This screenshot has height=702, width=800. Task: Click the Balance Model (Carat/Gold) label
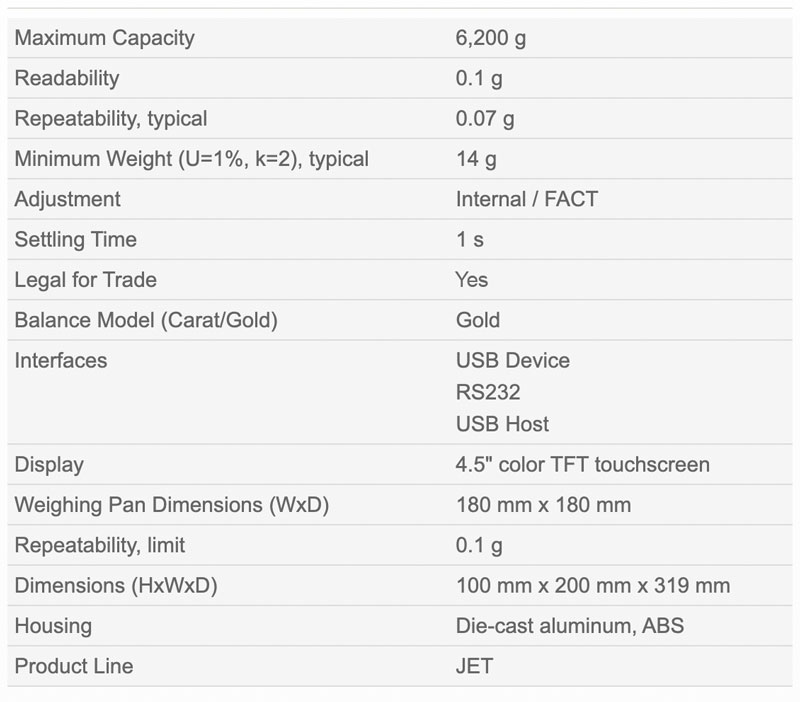pos(146,320)
